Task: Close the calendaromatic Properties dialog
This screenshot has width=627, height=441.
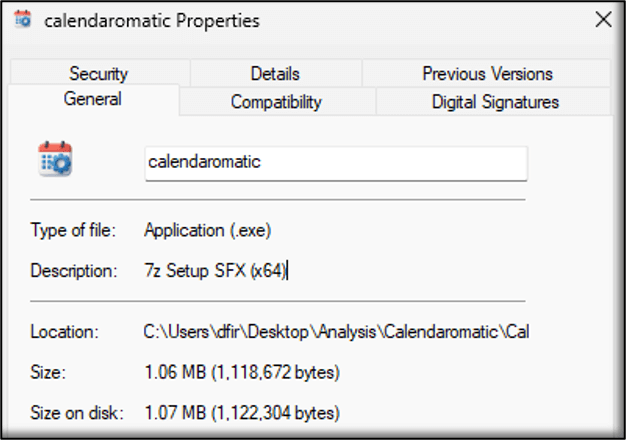Action: [x=603, y=20]
